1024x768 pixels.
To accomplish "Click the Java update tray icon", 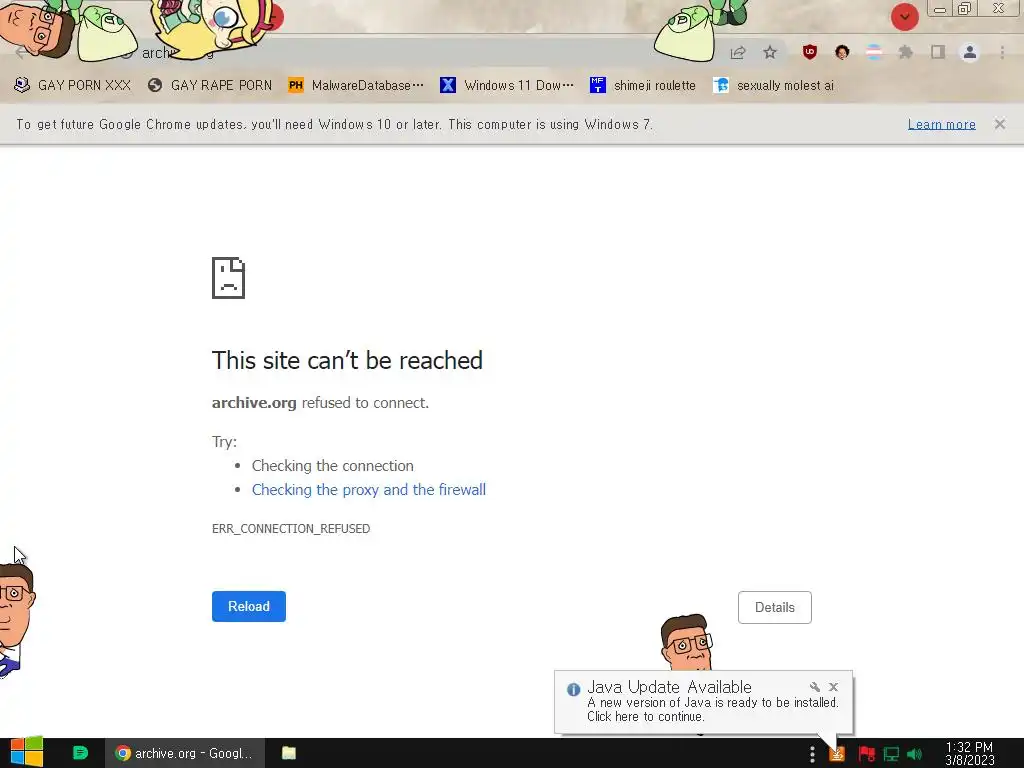I will (837, 754).
